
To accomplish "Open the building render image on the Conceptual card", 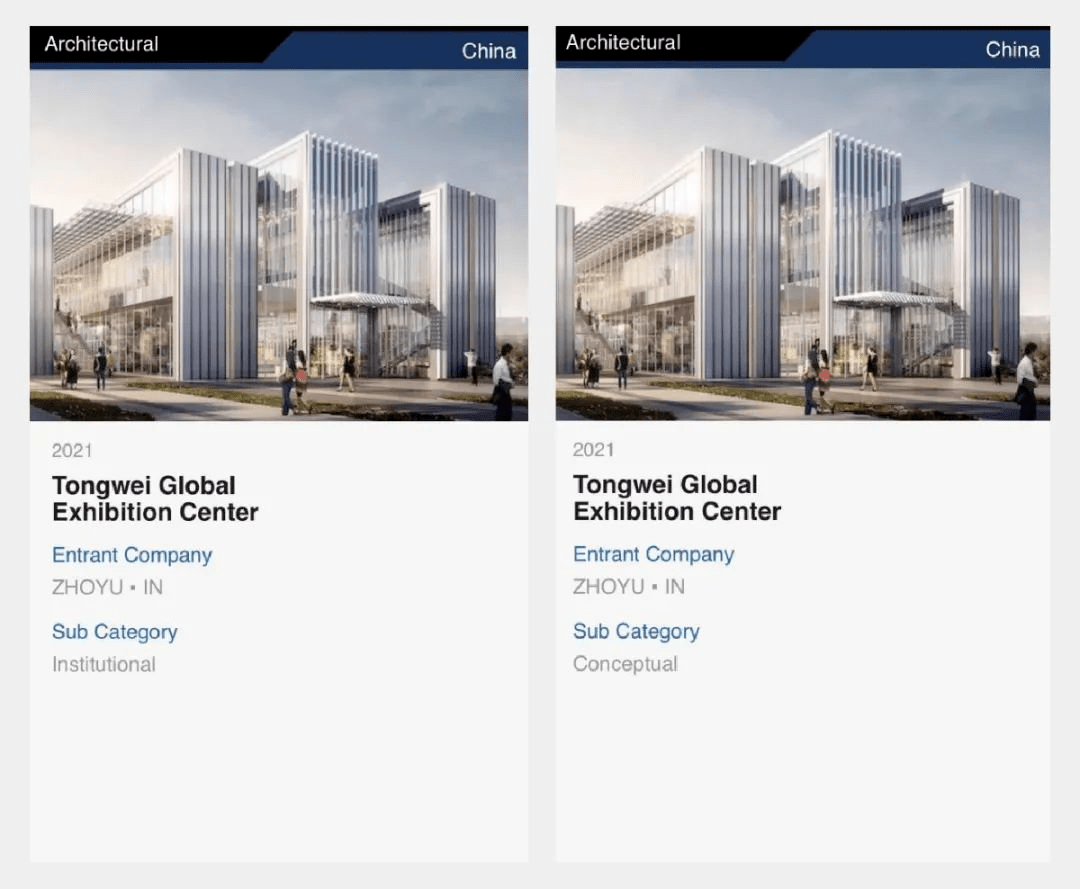I will tap(802, 244).
